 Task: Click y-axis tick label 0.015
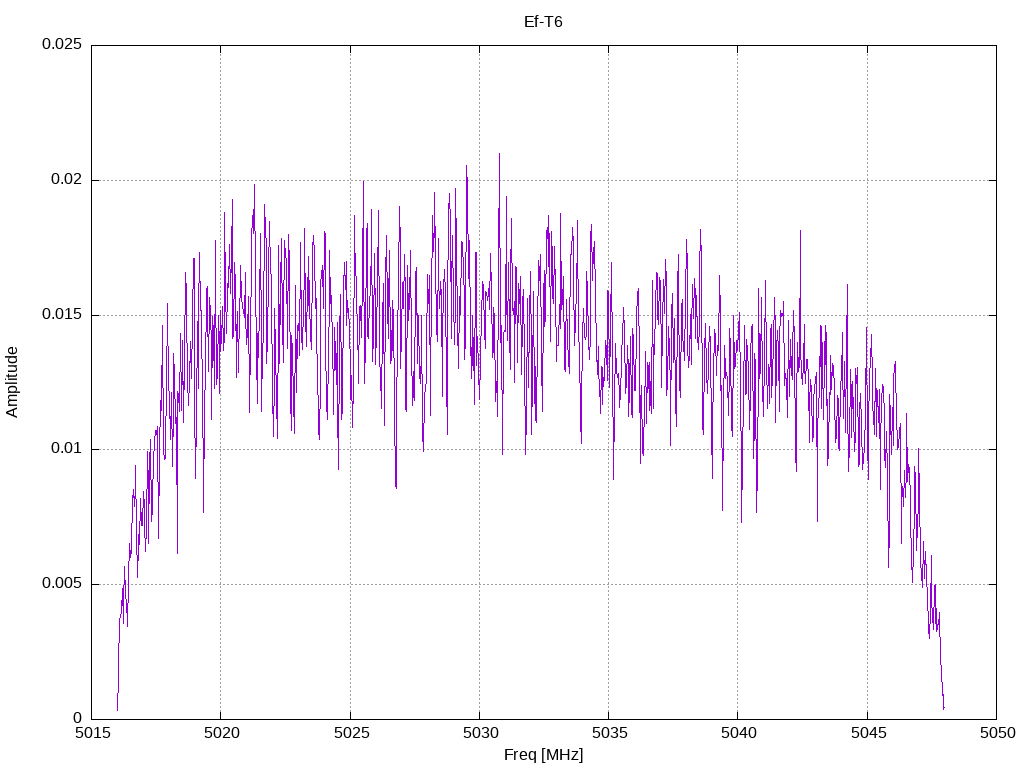(x=62, y=314)
